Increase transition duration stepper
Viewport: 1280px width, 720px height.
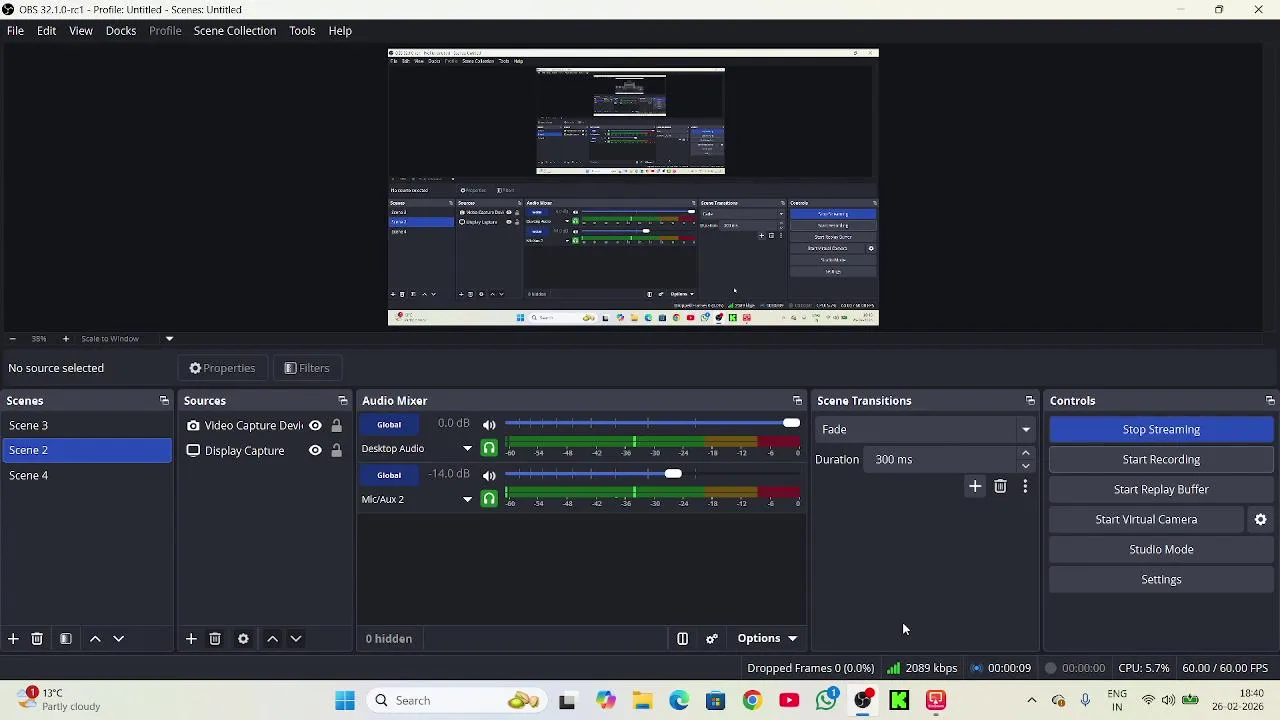tap(1025, 453)
